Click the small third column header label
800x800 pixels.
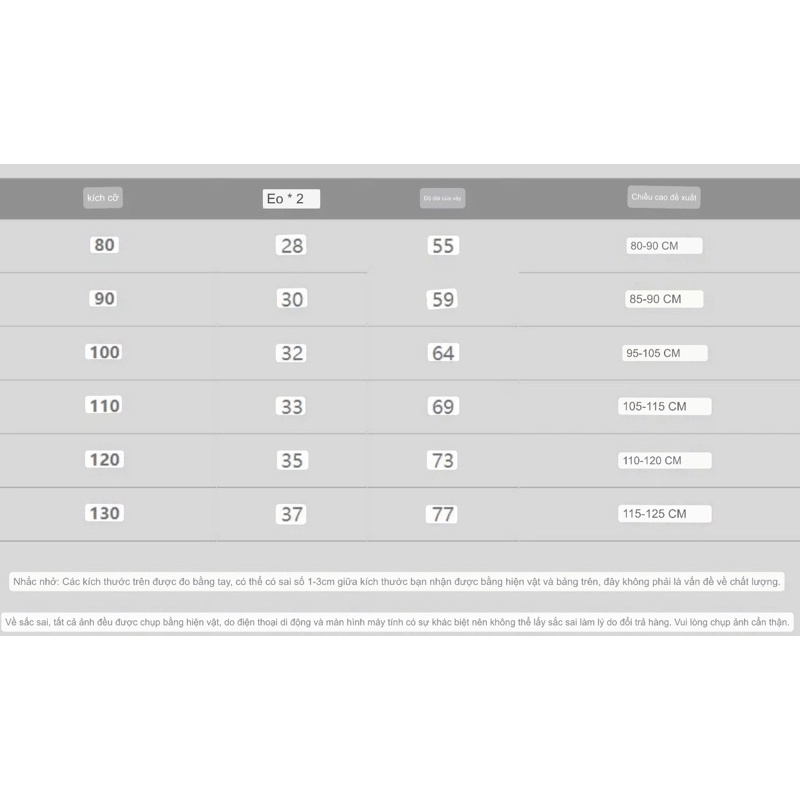pos(442,199)
